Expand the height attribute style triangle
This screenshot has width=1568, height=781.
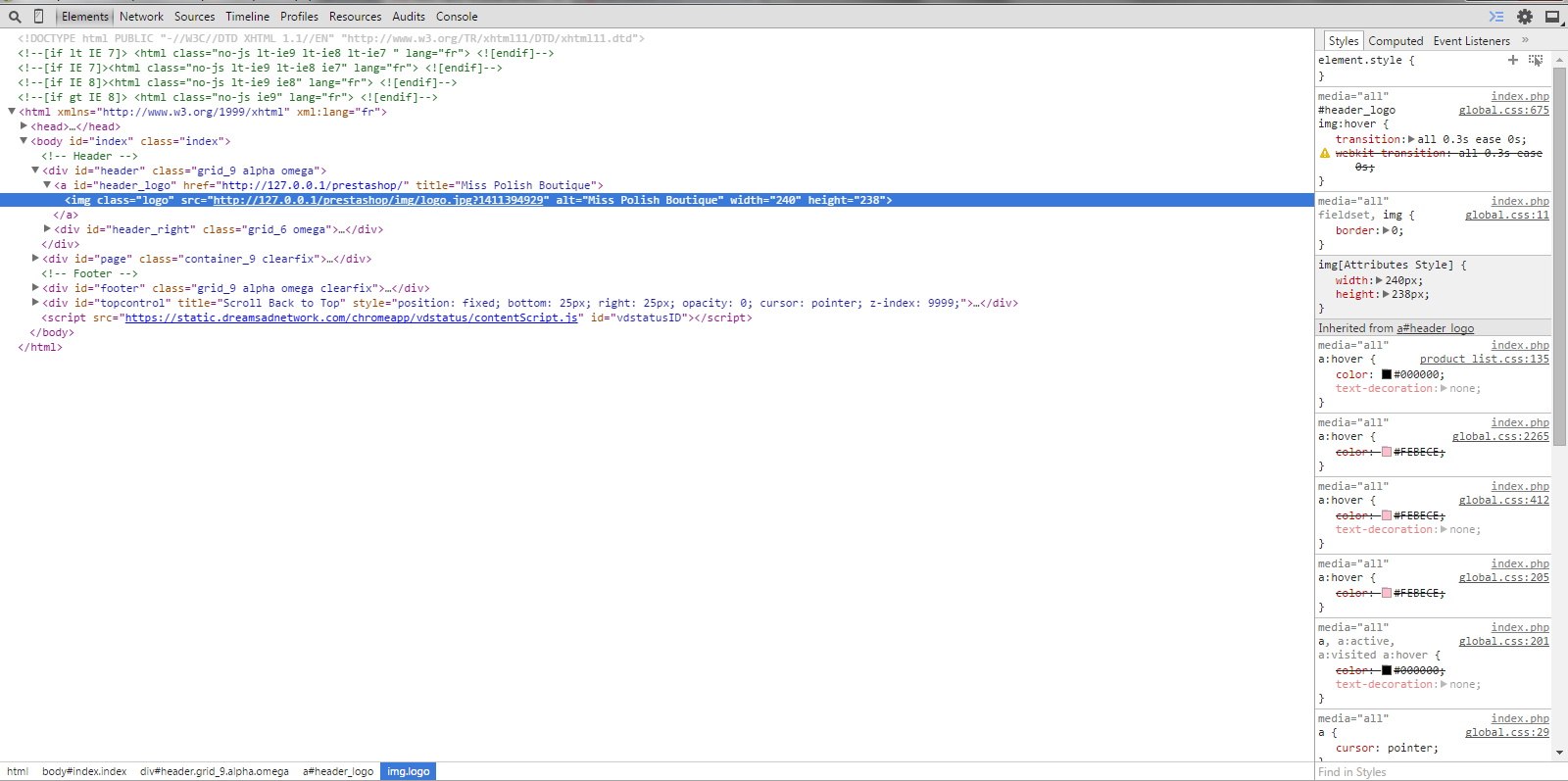(x=1386, y=294)
